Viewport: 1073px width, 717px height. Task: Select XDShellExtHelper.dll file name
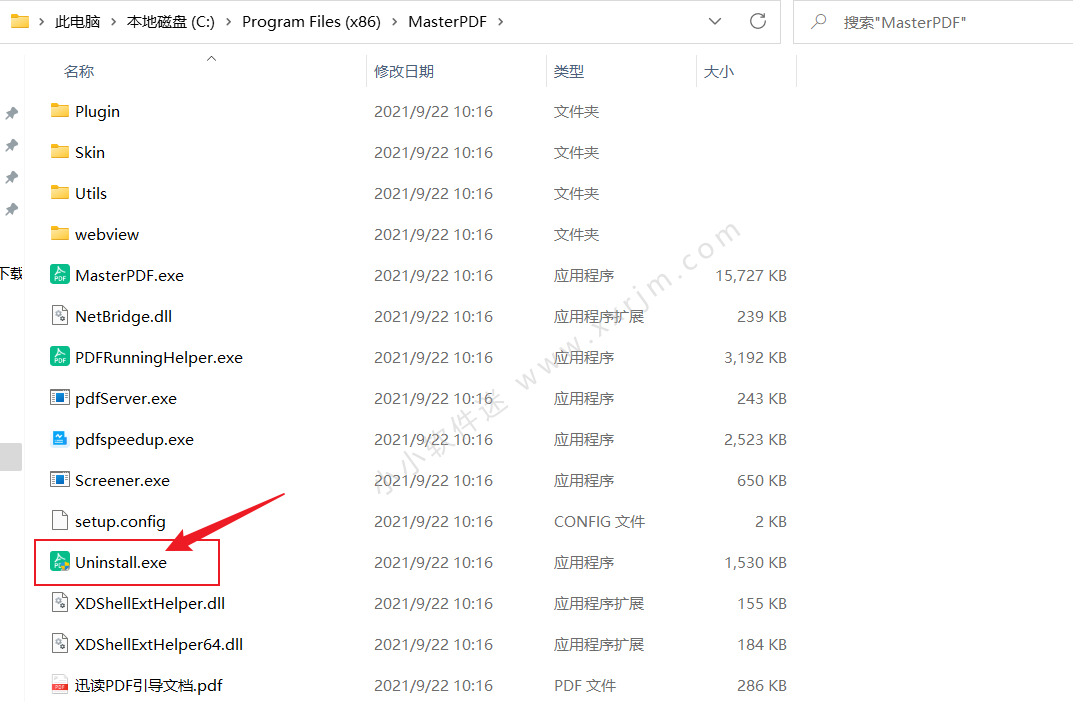click(150, 603)
